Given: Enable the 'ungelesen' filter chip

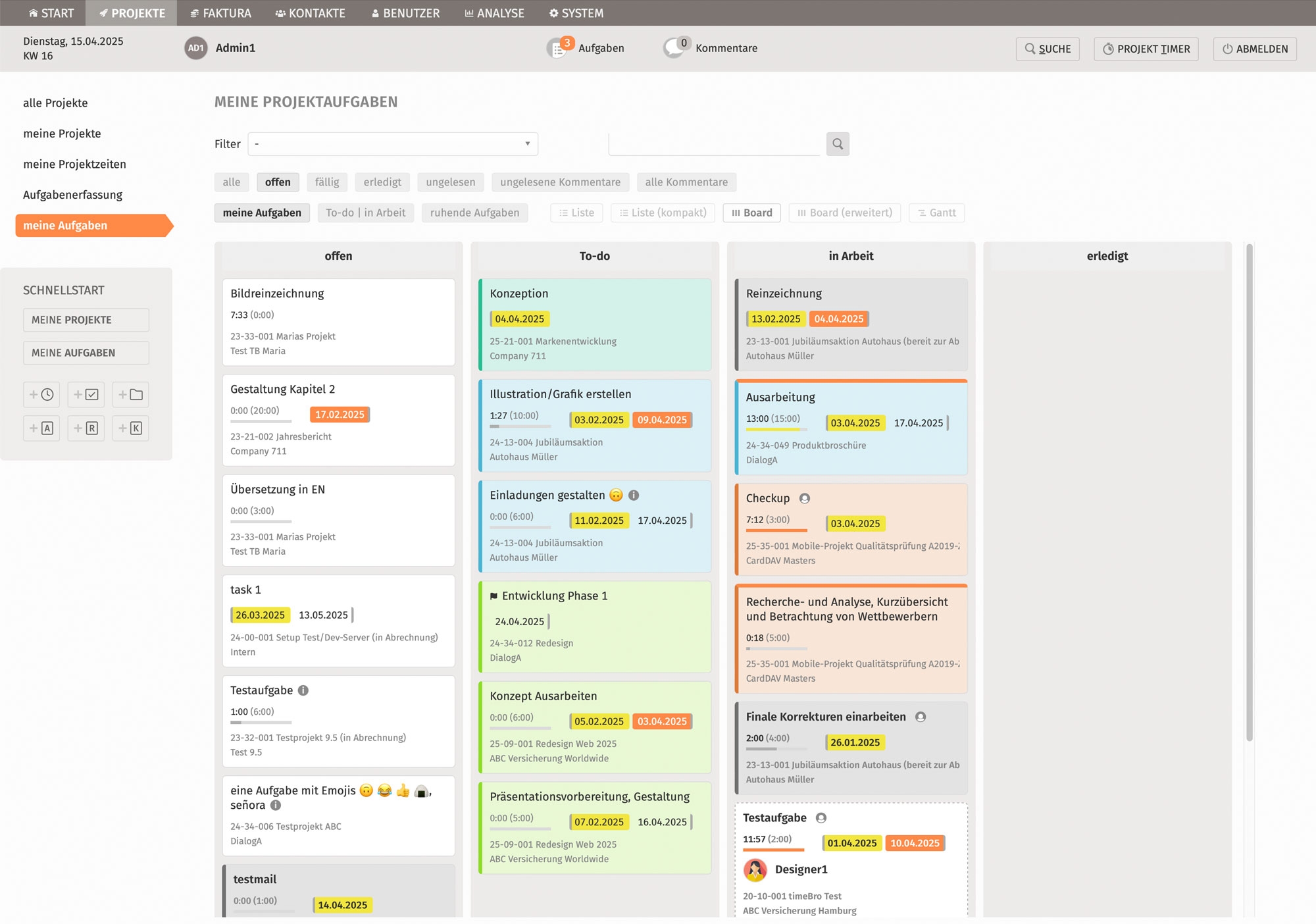Looking at the screenshot, I should [x=450, y=182].
